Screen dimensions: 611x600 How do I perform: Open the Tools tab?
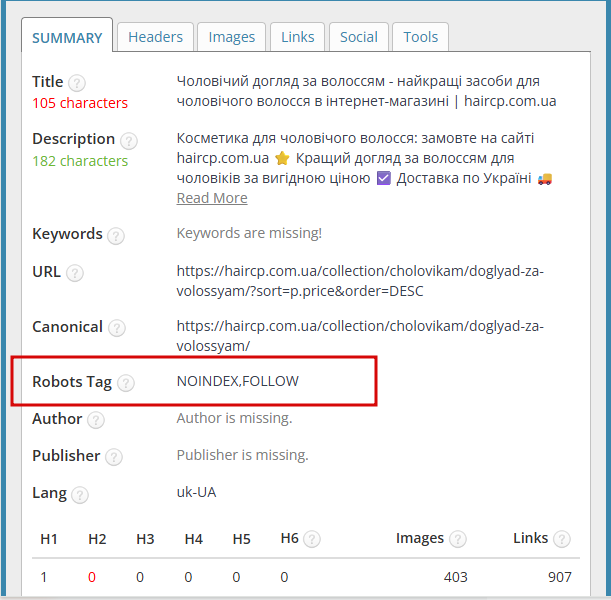point(420,37)
